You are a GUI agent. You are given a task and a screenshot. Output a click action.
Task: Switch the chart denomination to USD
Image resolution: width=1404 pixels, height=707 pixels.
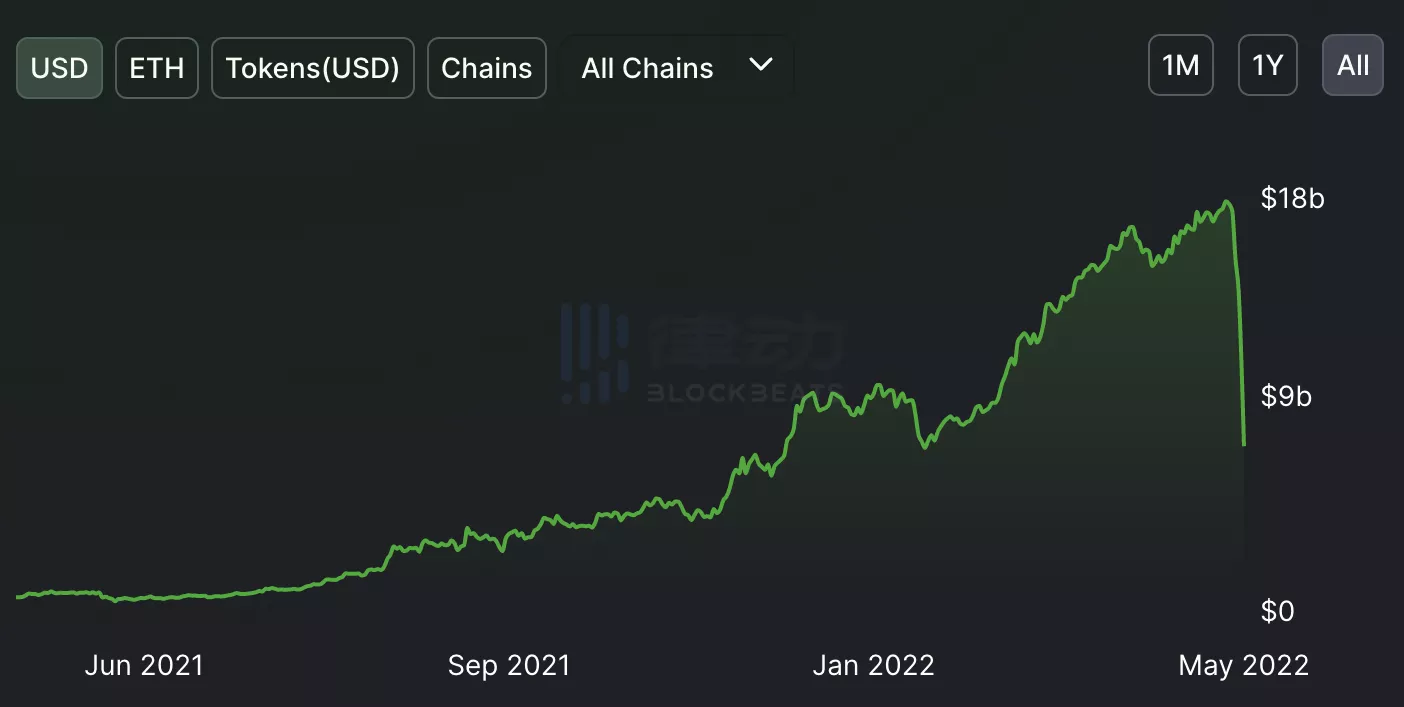[x=59, y=68]
